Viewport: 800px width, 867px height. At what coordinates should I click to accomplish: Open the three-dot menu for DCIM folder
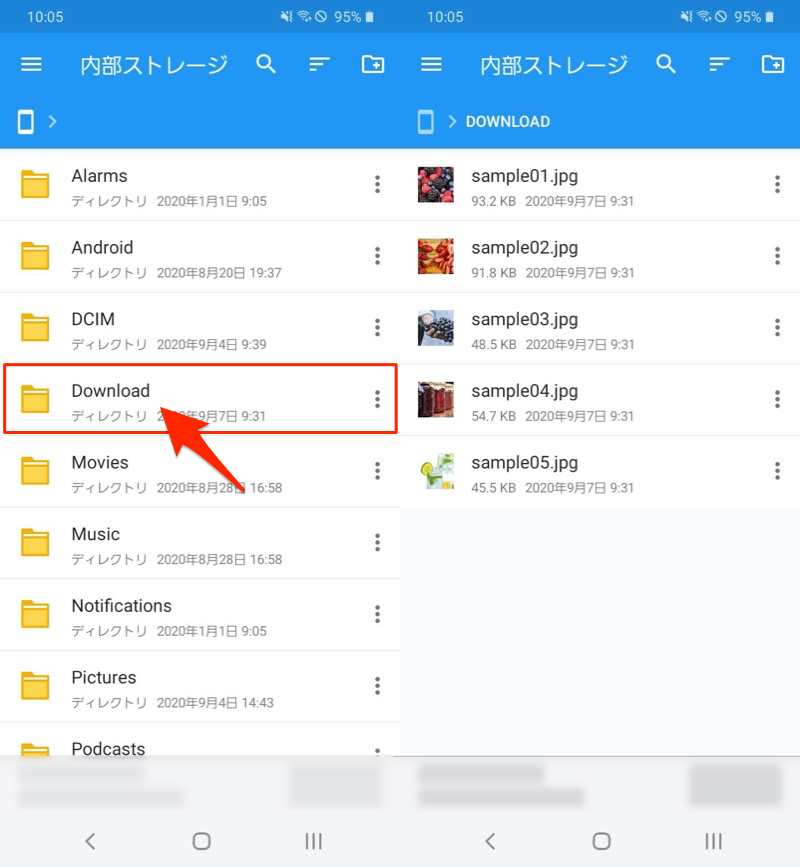click(x=377, y=328)
